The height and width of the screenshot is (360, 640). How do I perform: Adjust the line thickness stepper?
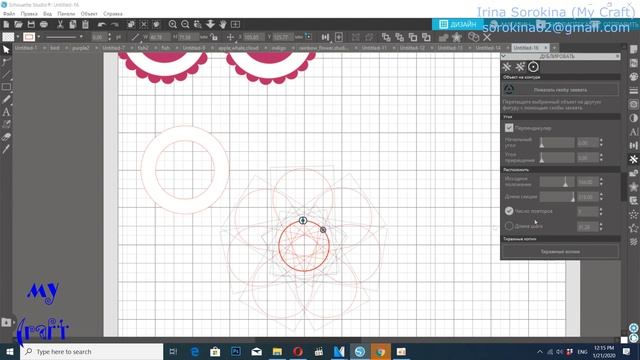point(109,37)
